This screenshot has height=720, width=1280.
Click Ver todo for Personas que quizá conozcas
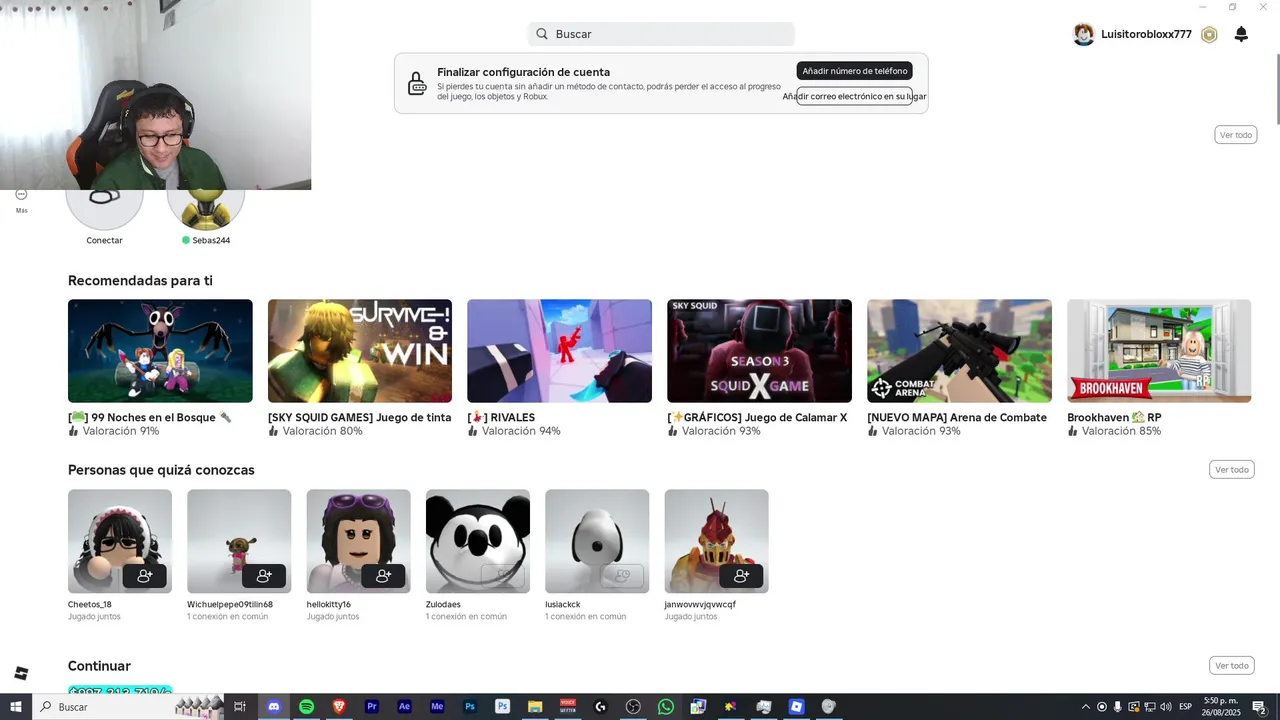[1232, 470]
